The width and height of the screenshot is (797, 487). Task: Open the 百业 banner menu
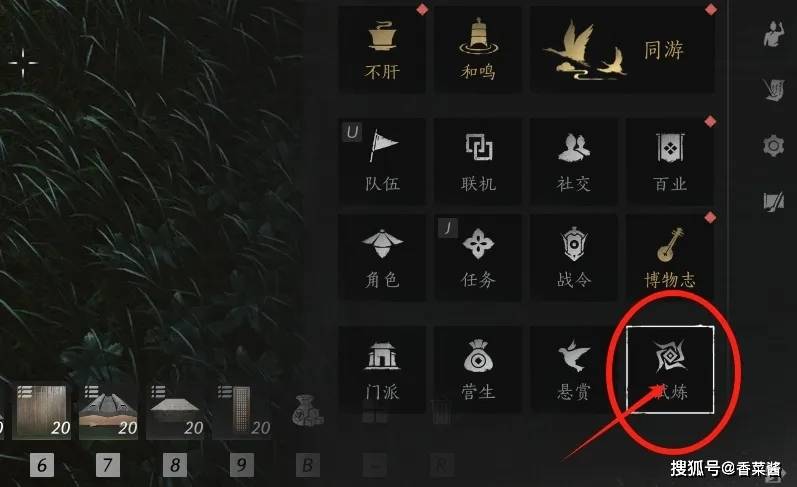click(x=670, y=162)
